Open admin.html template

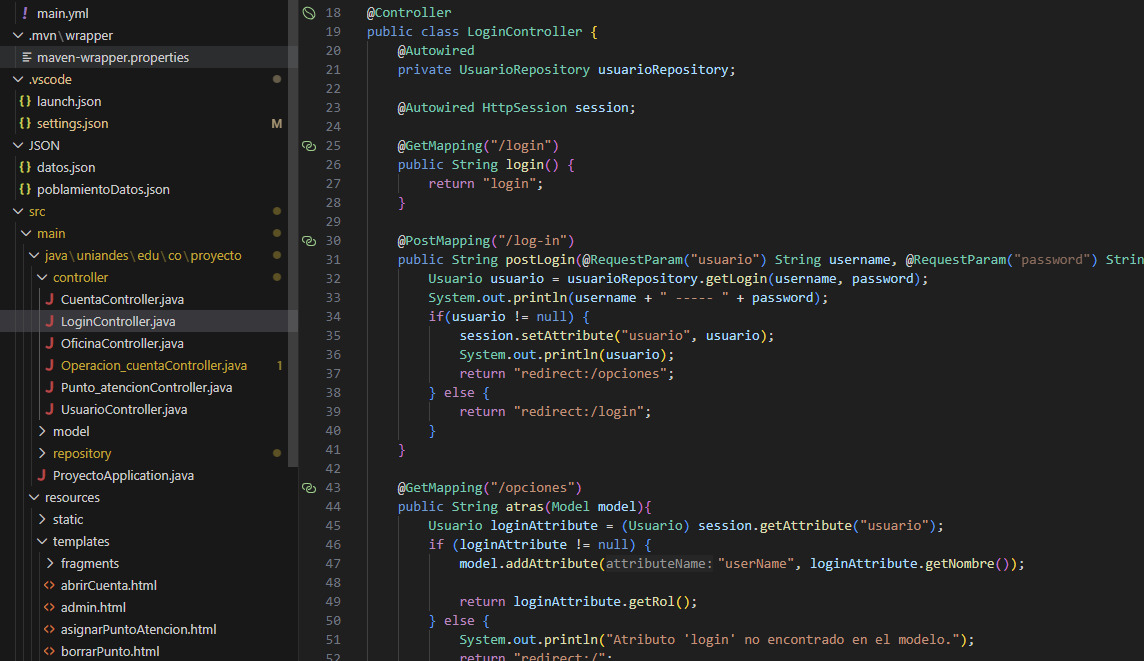point(93,607)
